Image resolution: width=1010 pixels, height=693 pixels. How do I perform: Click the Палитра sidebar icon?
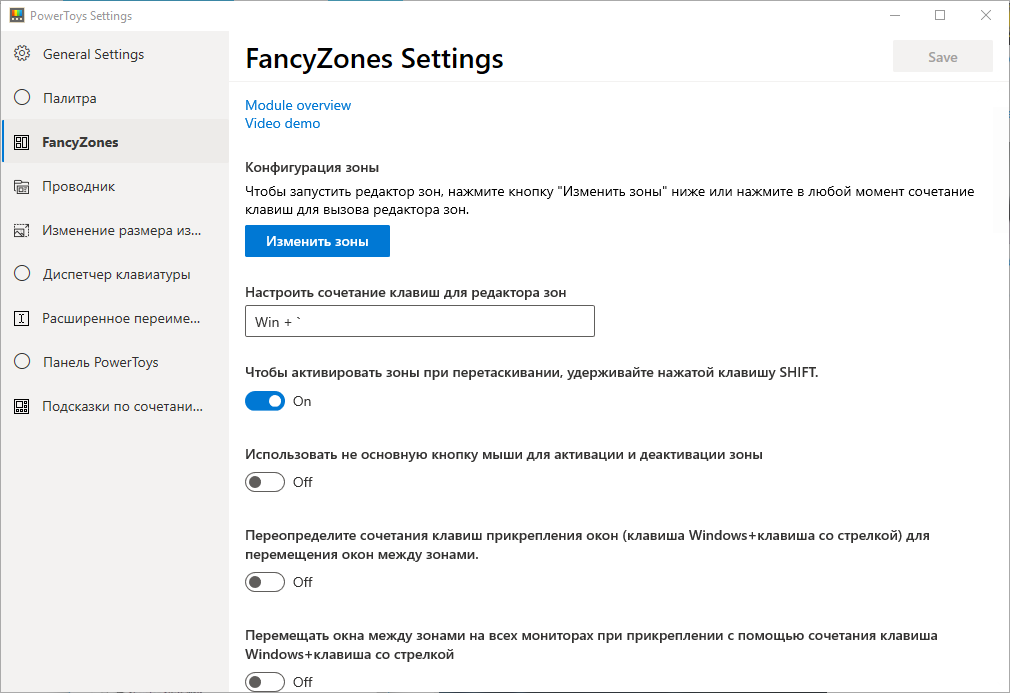tap(22, 98)
